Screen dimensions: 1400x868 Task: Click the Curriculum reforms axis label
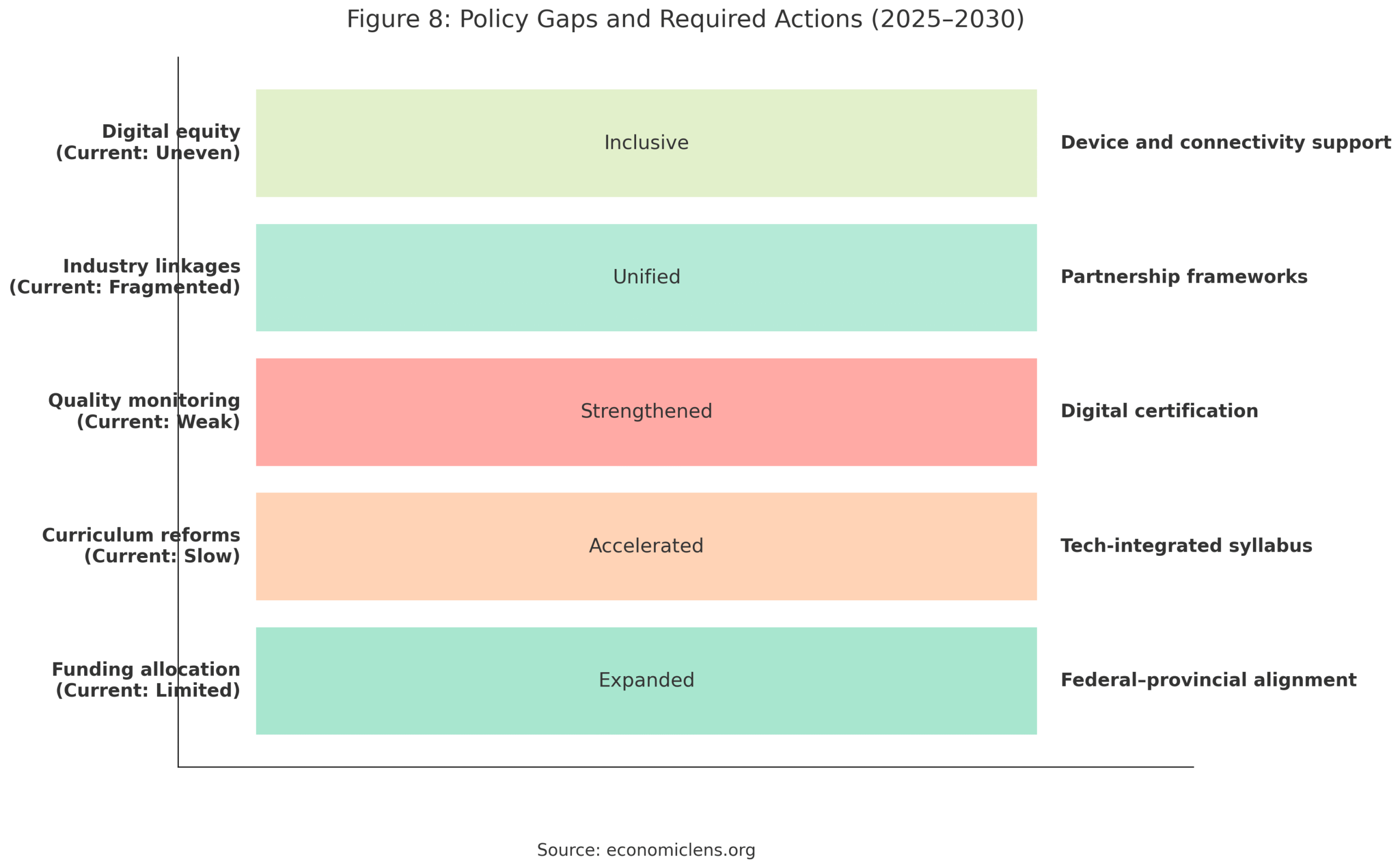[141, 546]
